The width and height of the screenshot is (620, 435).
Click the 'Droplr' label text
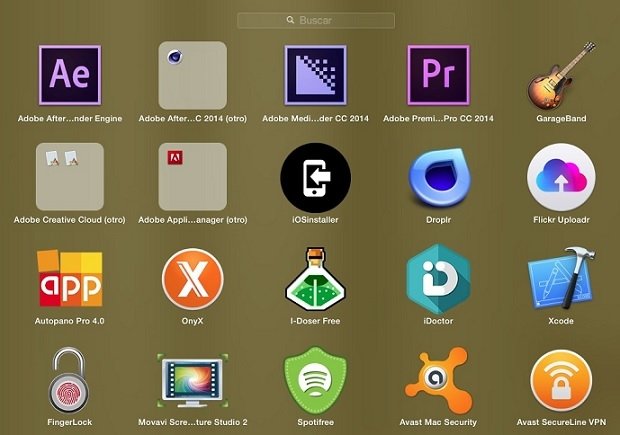pos(438,219)
